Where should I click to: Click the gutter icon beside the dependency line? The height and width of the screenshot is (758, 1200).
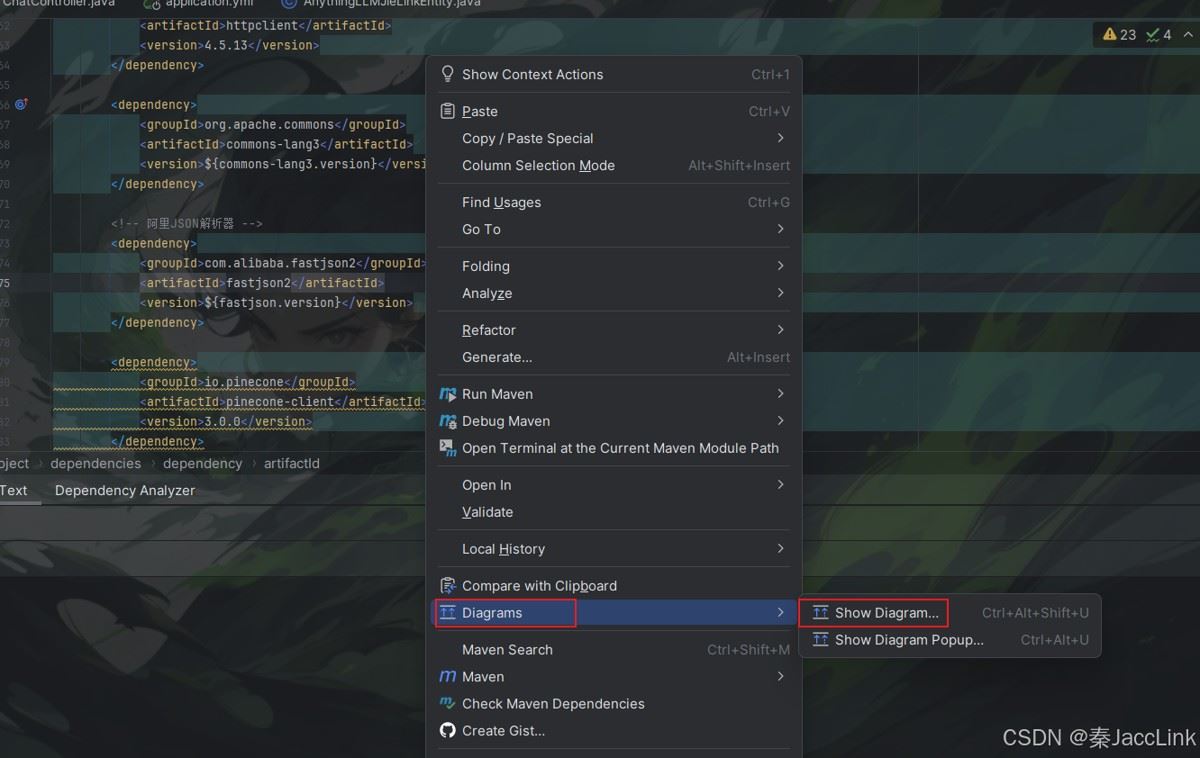tap(22, 104)
